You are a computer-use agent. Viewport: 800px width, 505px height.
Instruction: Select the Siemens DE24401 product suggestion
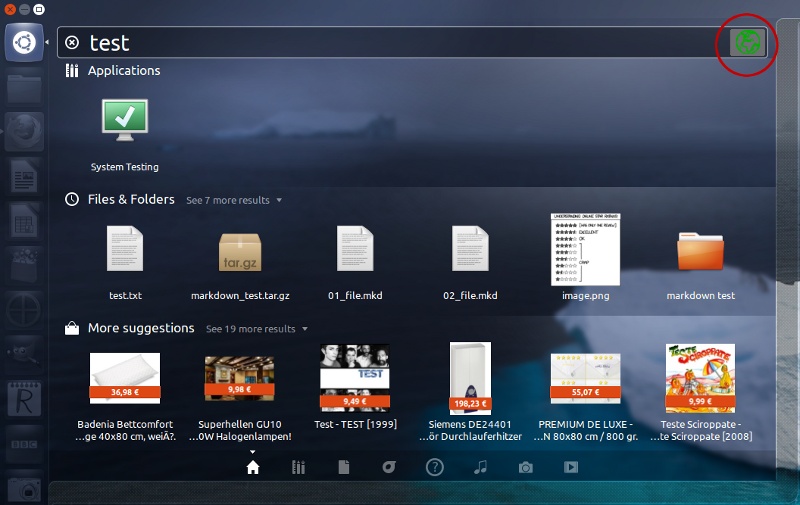point(470,378)
